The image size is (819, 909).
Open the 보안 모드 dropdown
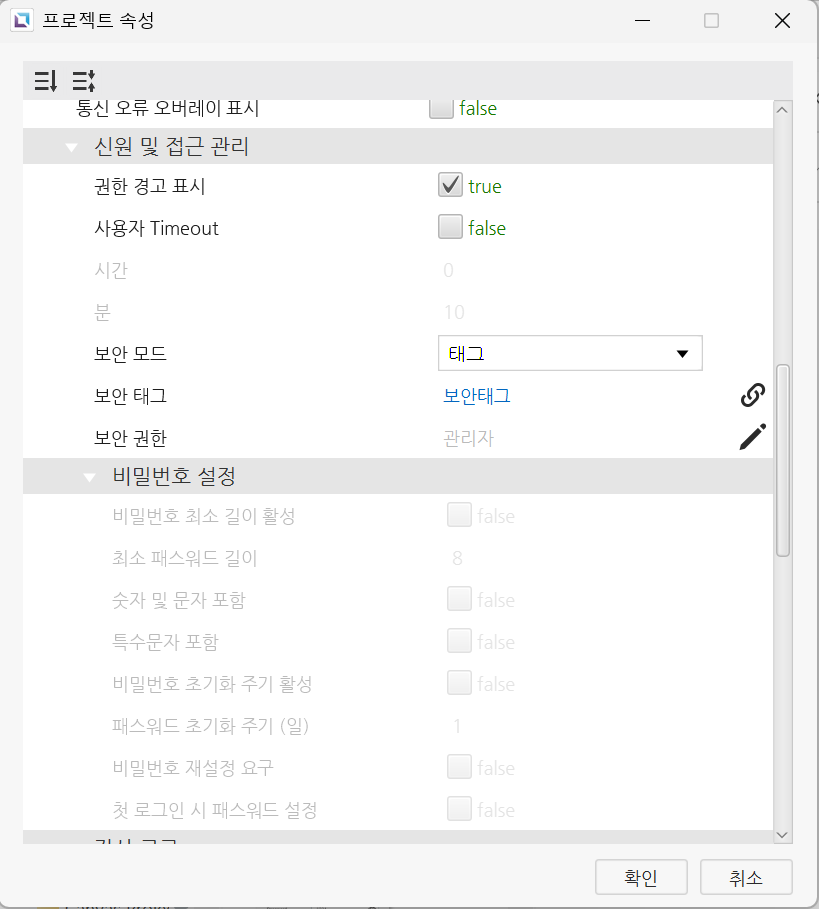[x=570, y=353]
